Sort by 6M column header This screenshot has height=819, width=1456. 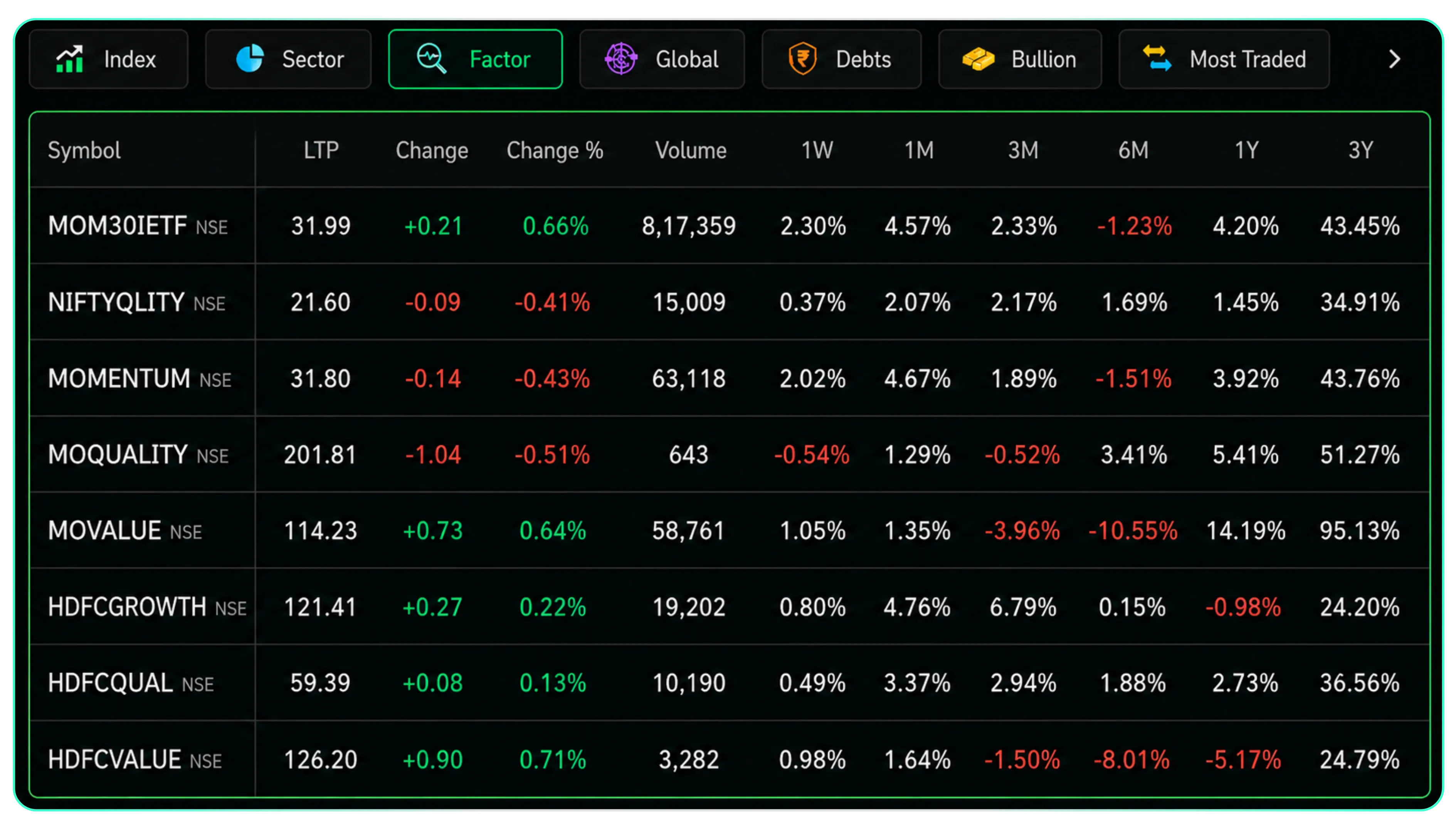point(1133,150)
